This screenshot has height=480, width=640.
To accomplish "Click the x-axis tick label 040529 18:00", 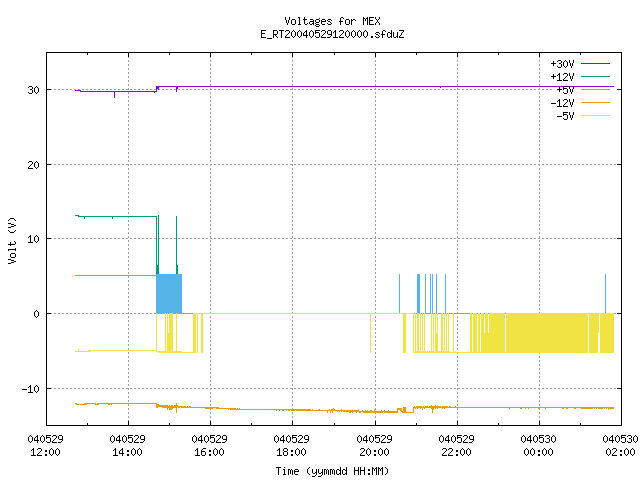I will coord(291,445).
